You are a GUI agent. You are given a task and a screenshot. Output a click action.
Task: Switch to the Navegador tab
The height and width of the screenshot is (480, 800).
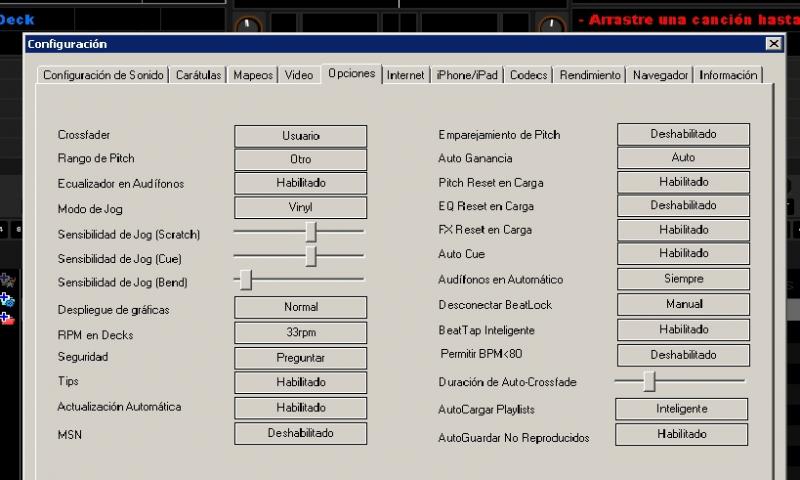(x=660, y=75)
